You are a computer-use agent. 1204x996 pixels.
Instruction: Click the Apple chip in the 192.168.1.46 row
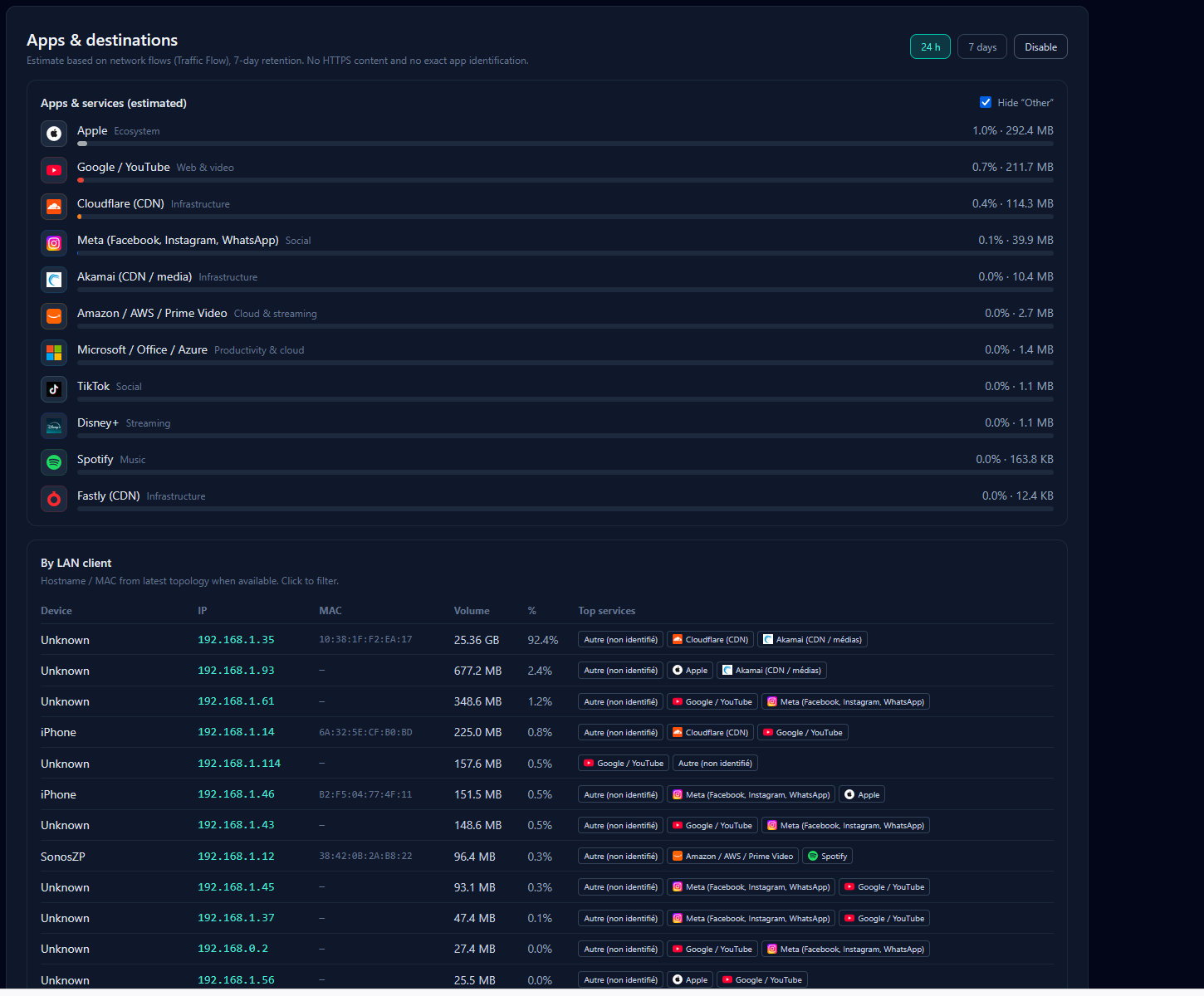coord(862,794)
